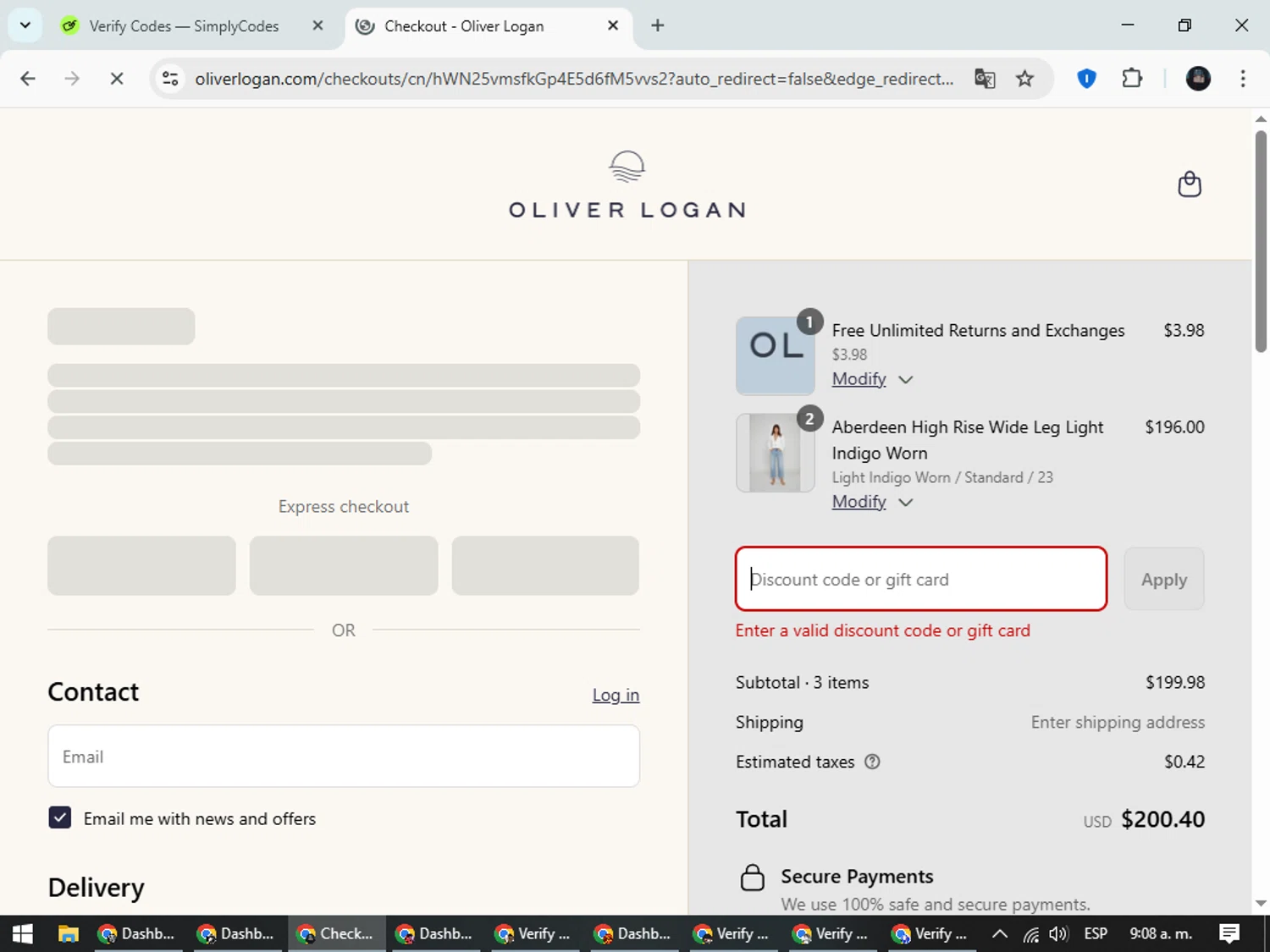Show hidden system tray icons
1270x952 pixels.
pyautogui.click(x=999, y=933)
